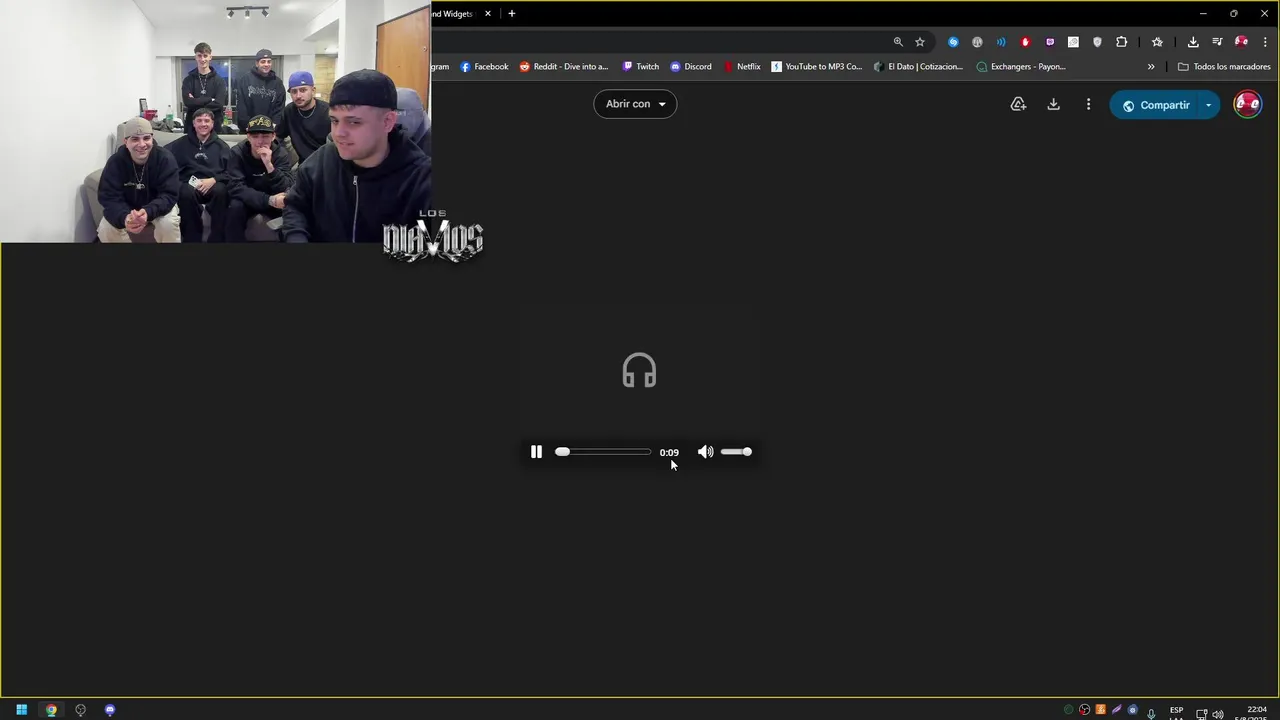Open the grey round extension icon
The height and width of the screenshot is (720, 1280).
click(x=977, y=42)
